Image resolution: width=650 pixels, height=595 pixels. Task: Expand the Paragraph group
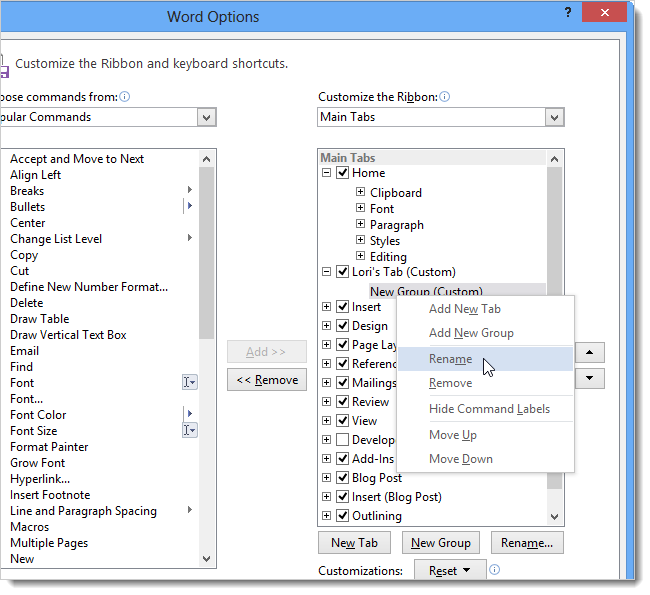[360, 224]
